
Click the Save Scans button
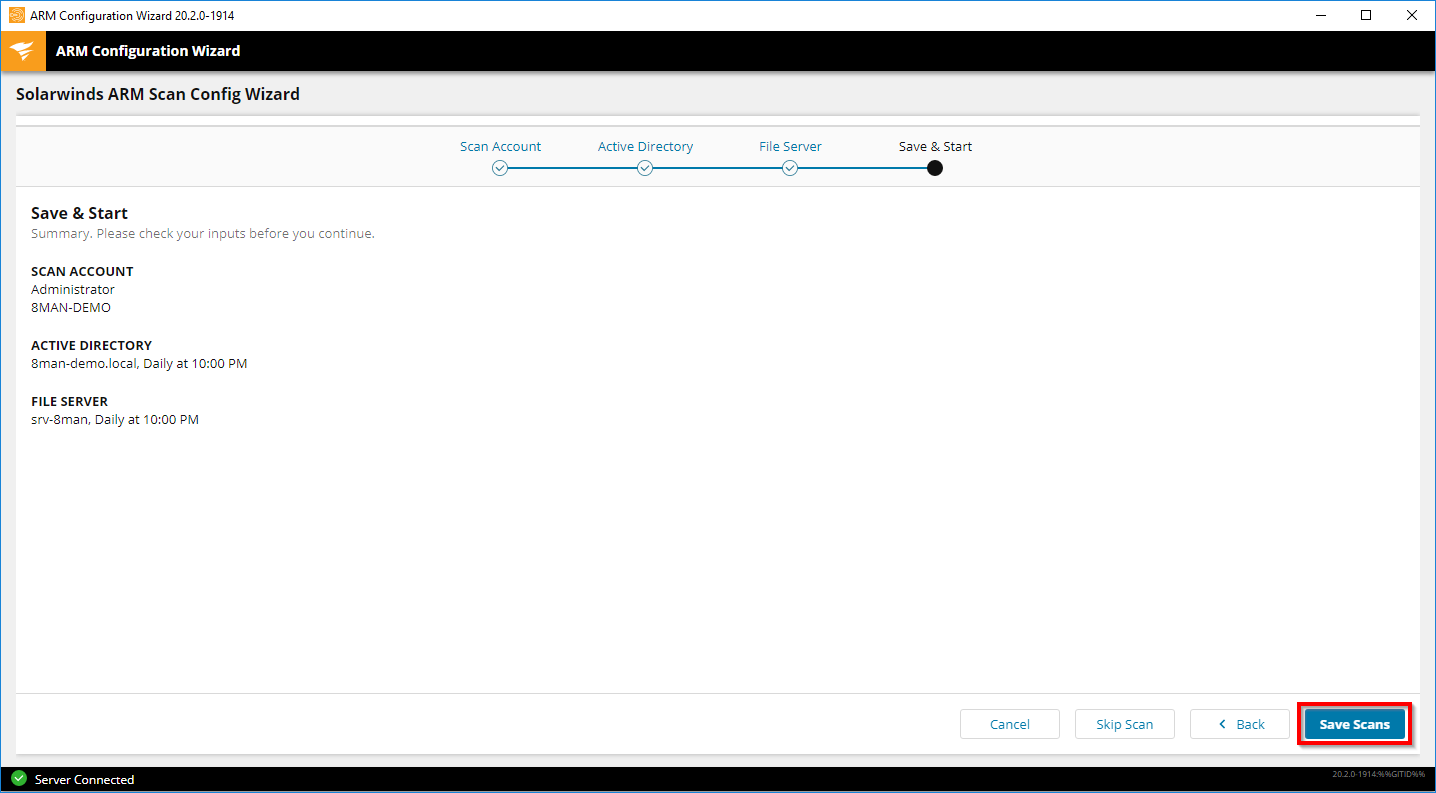click(x=1354, y=724)
